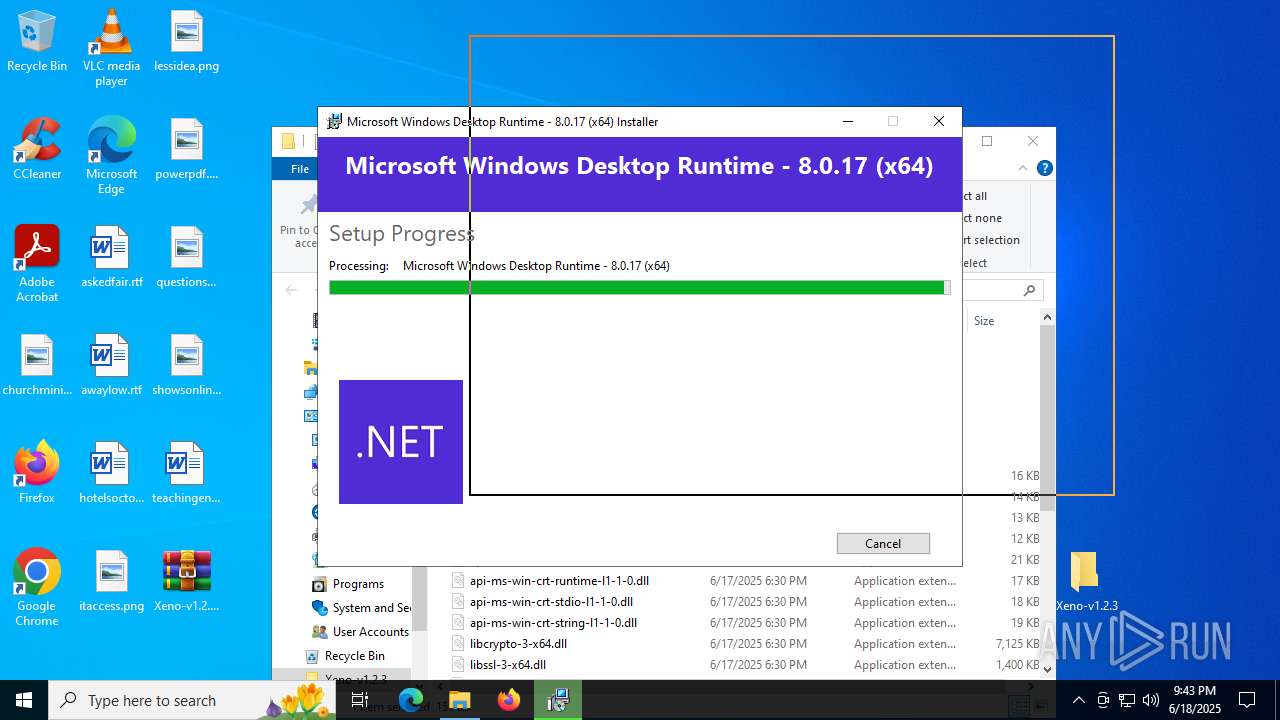Select libcrypto-3-x64.dll in file list
This screenshot has width=1280, height=720.
tap(518, 643)
